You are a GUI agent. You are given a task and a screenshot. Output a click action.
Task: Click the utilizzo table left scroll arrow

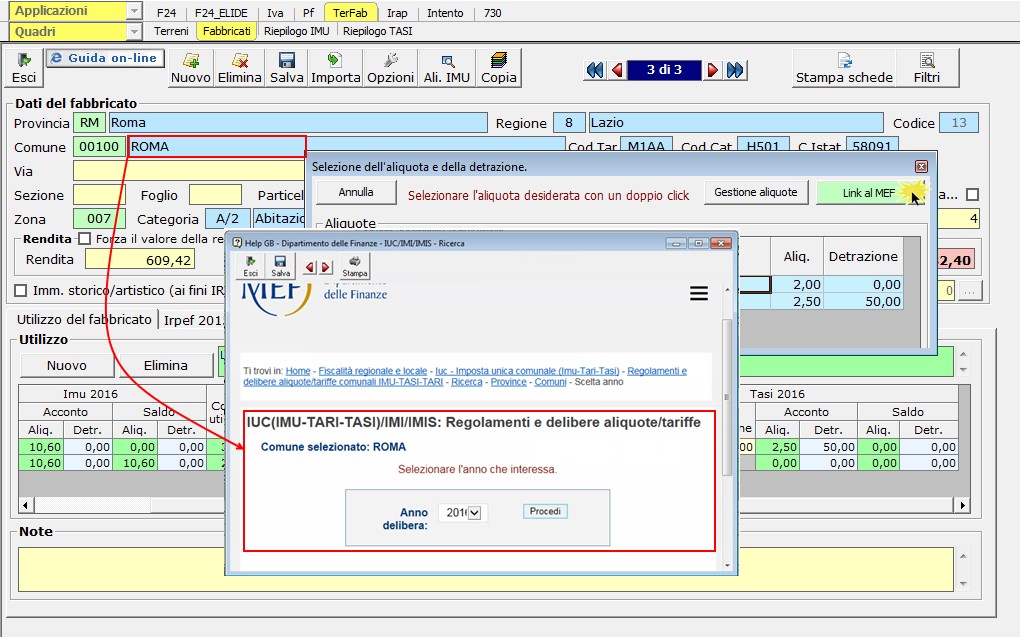tap(26, 505)
